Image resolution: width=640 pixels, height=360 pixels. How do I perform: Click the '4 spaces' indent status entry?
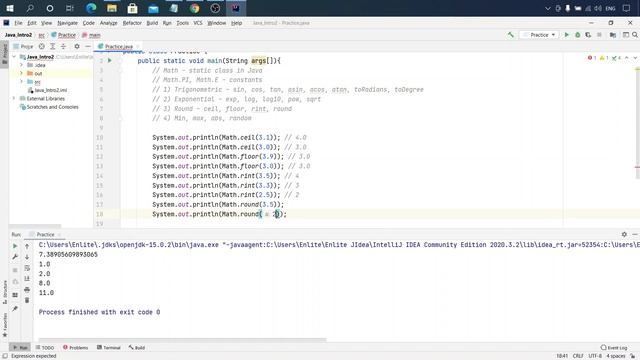click(616, 356)
